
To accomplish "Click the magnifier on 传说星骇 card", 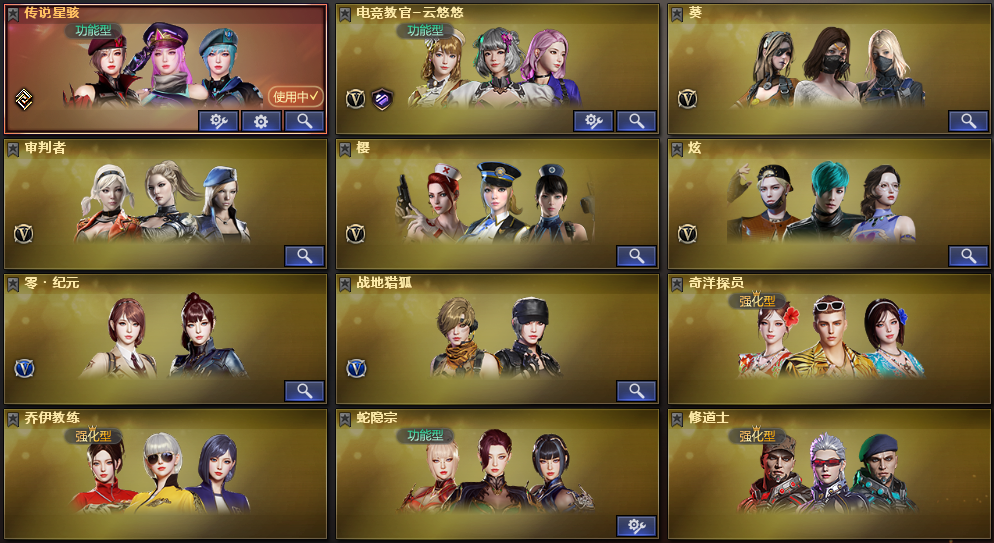I will click(x=304, y=121).
